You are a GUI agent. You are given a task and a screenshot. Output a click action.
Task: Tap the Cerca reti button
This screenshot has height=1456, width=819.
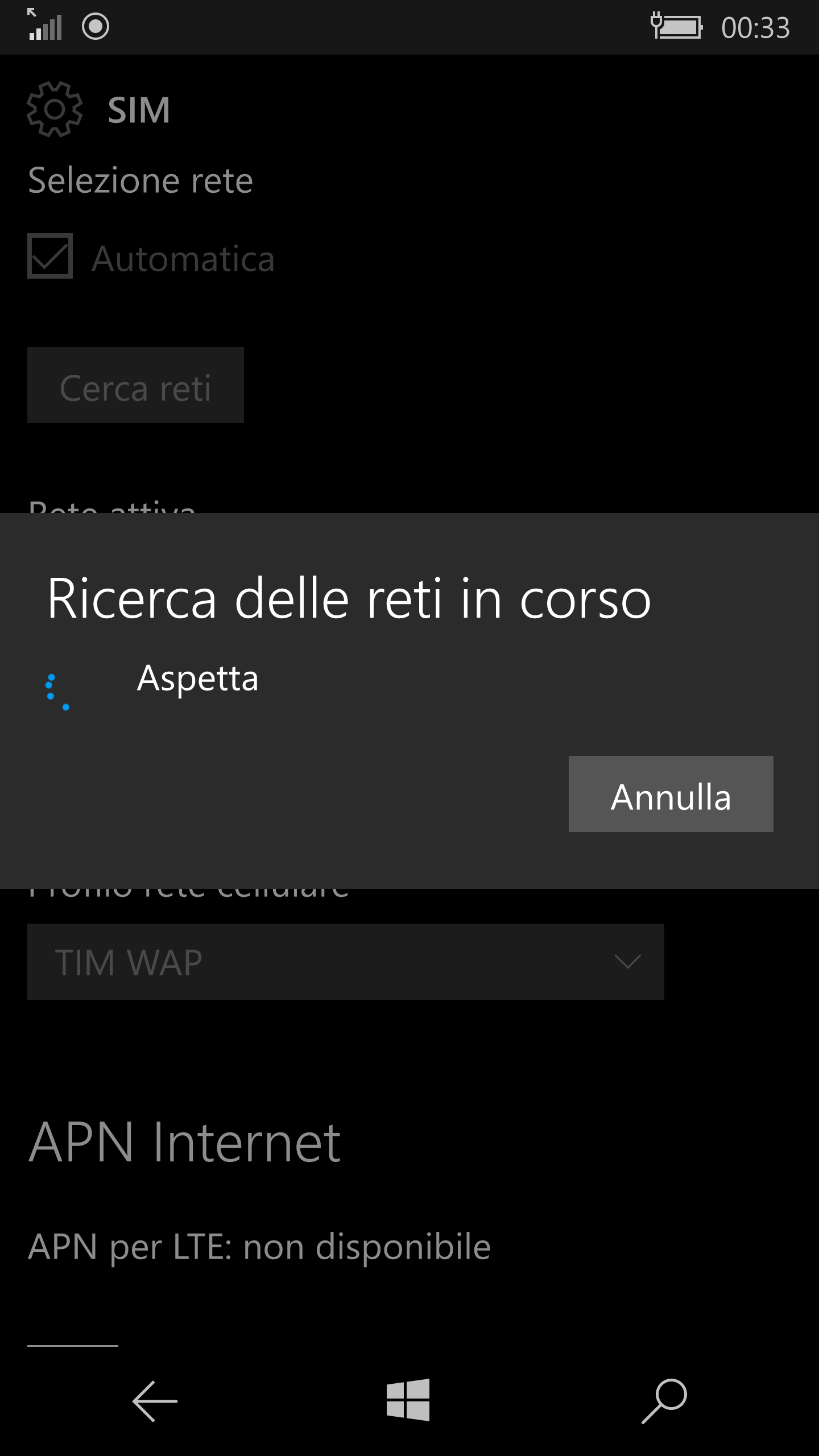135,385
